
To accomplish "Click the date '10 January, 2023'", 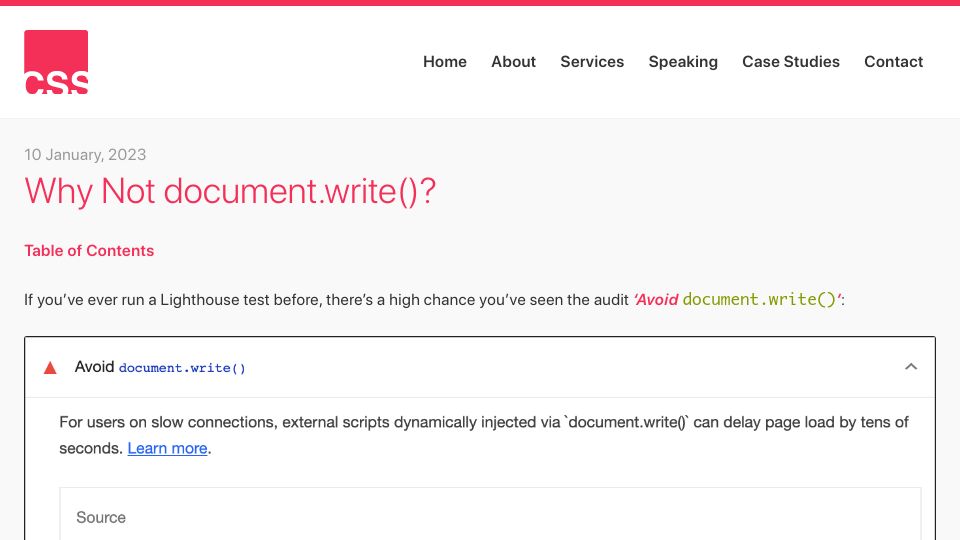I will [85, 154].
